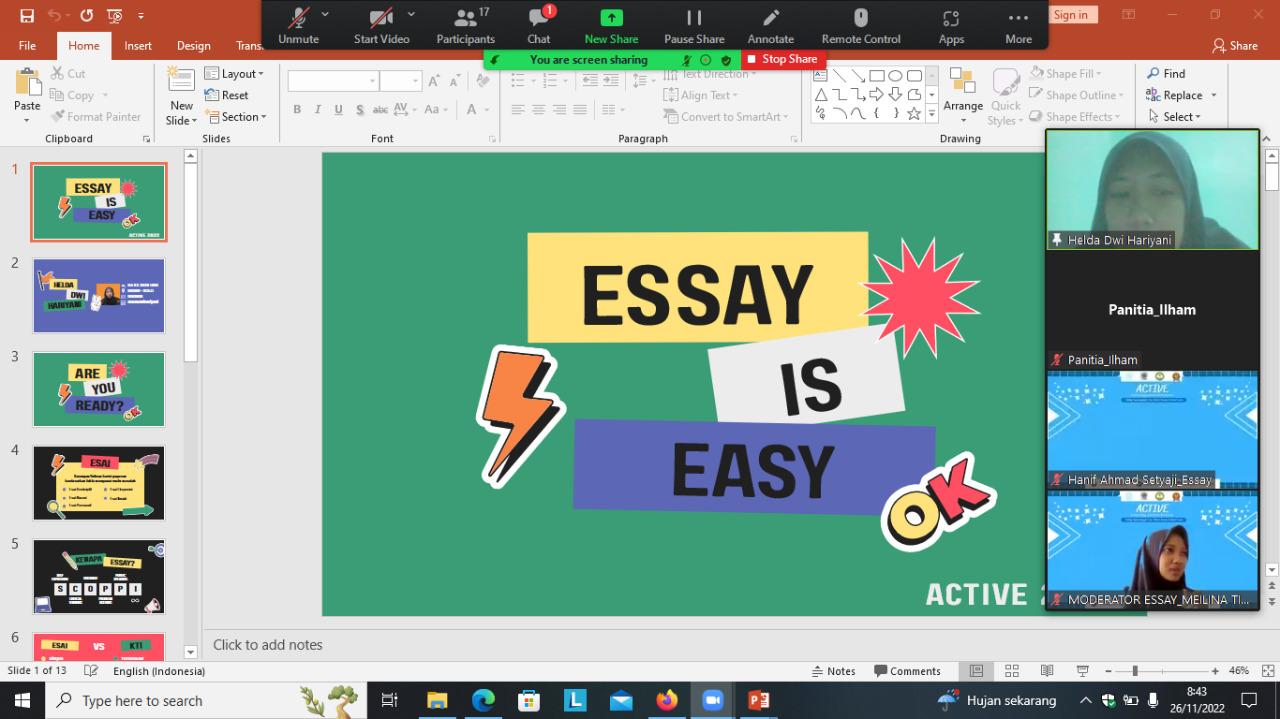Select slide 3 thumbnail Are You Ready
The image size is (1280, 719).
pyautogui.click(x=99, y=389)
